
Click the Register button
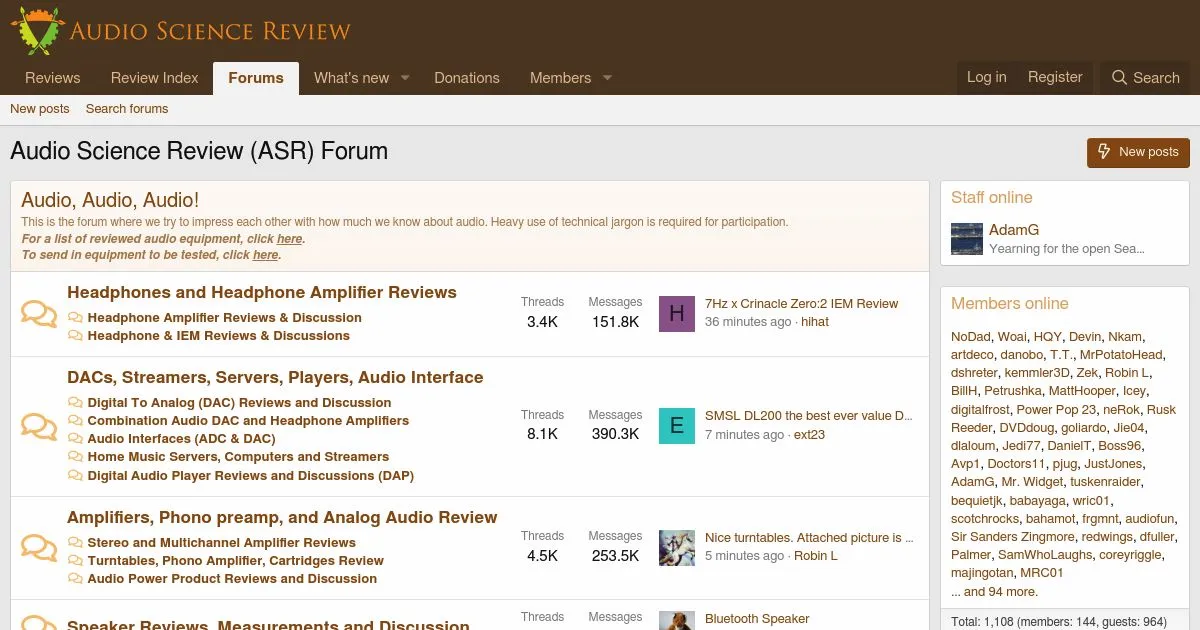[1055, 77]
